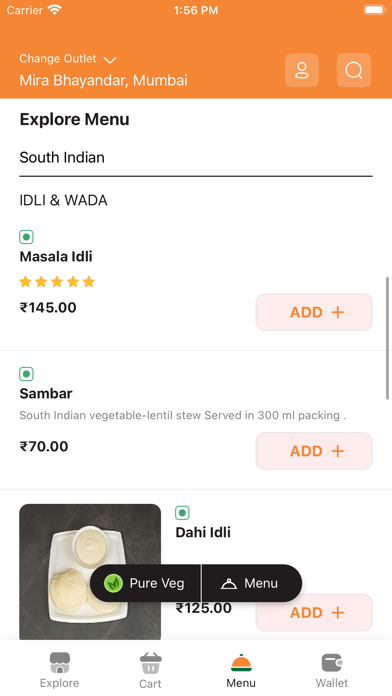Toggle the Pure Veg filter
Screen dimensions: 392x696
pos(145,583)
